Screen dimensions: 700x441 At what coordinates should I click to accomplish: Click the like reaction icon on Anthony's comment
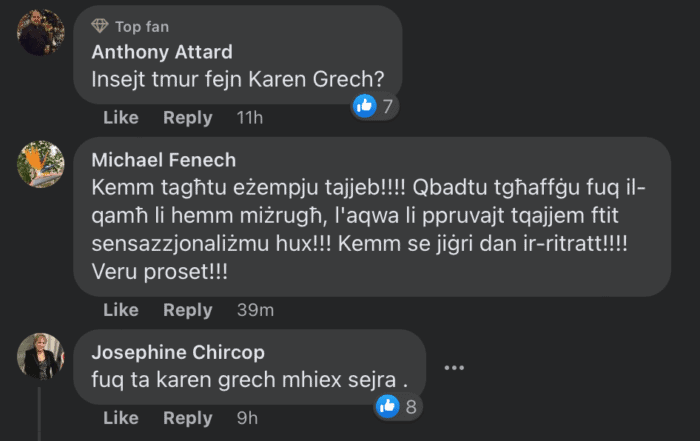pyautogui.click(x=365, y=105)
